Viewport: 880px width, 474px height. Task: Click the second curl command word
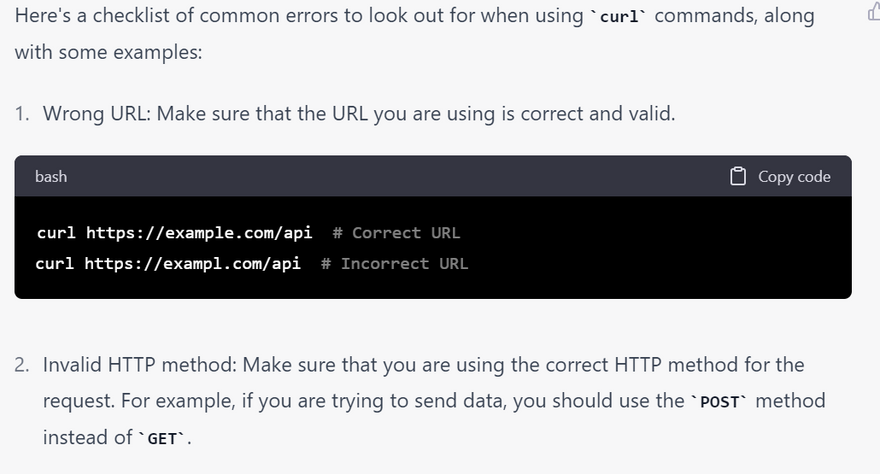54,264
